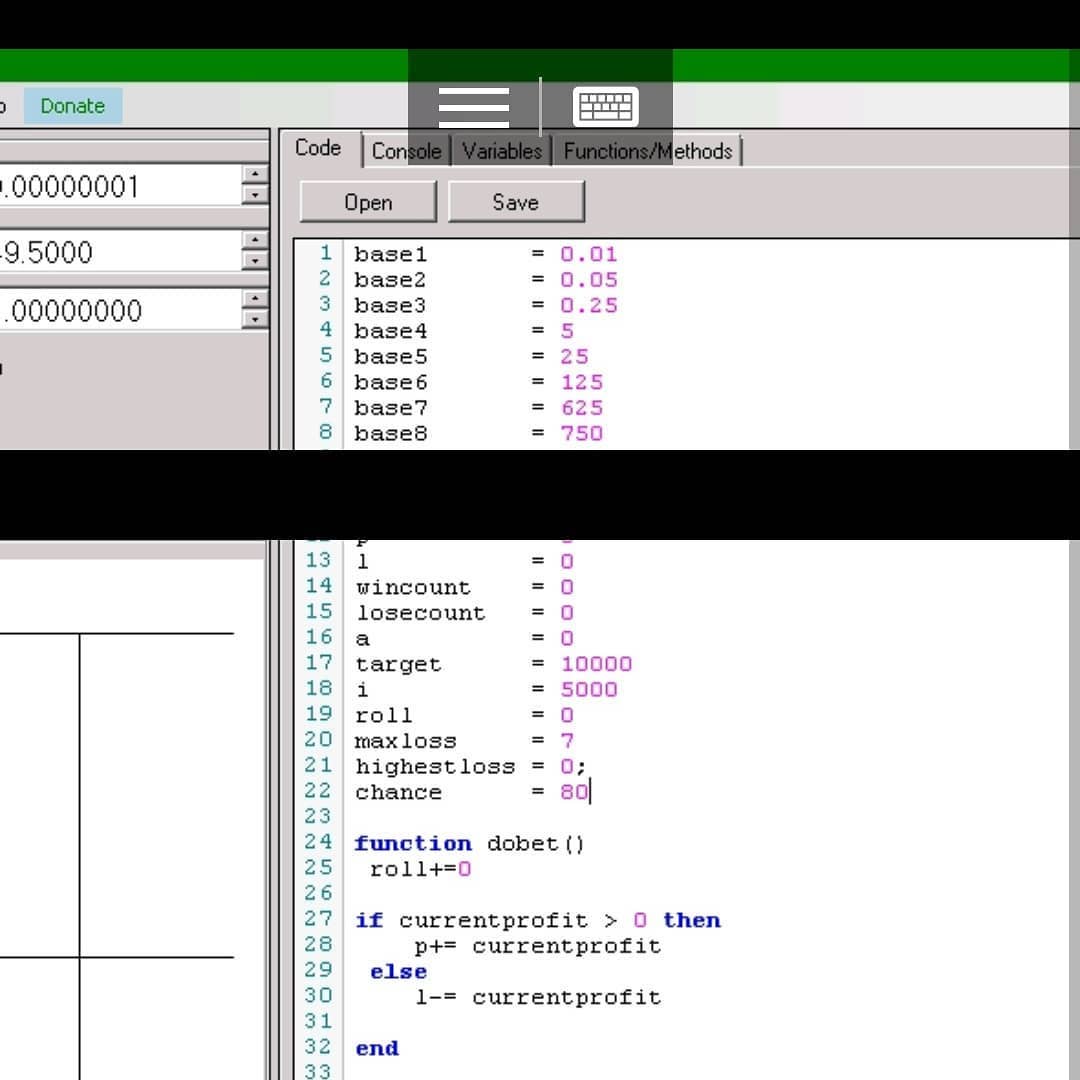Open the Variables tab

501,151
